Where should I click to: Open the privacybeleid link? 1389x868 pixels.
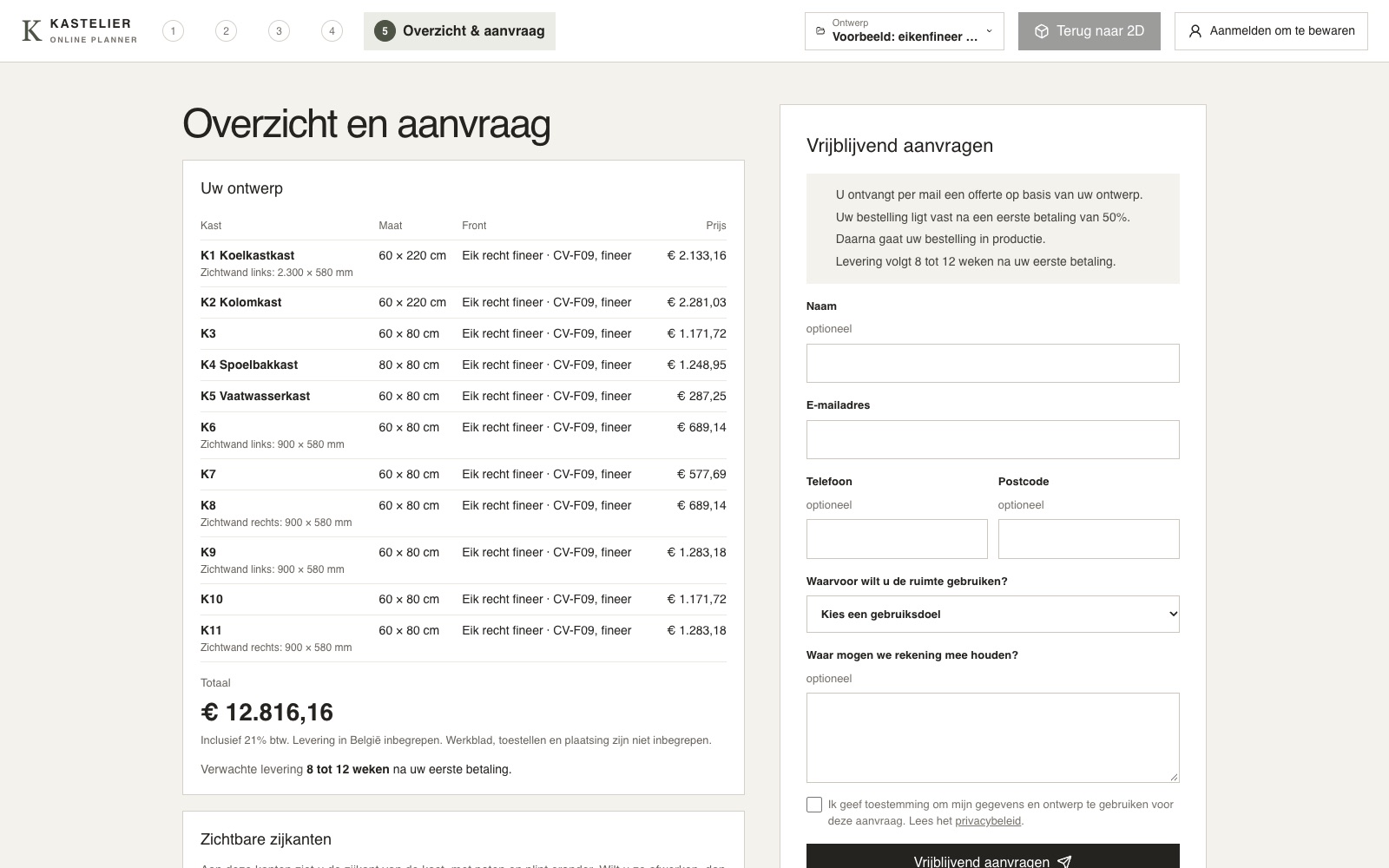[x=988, y=821]
